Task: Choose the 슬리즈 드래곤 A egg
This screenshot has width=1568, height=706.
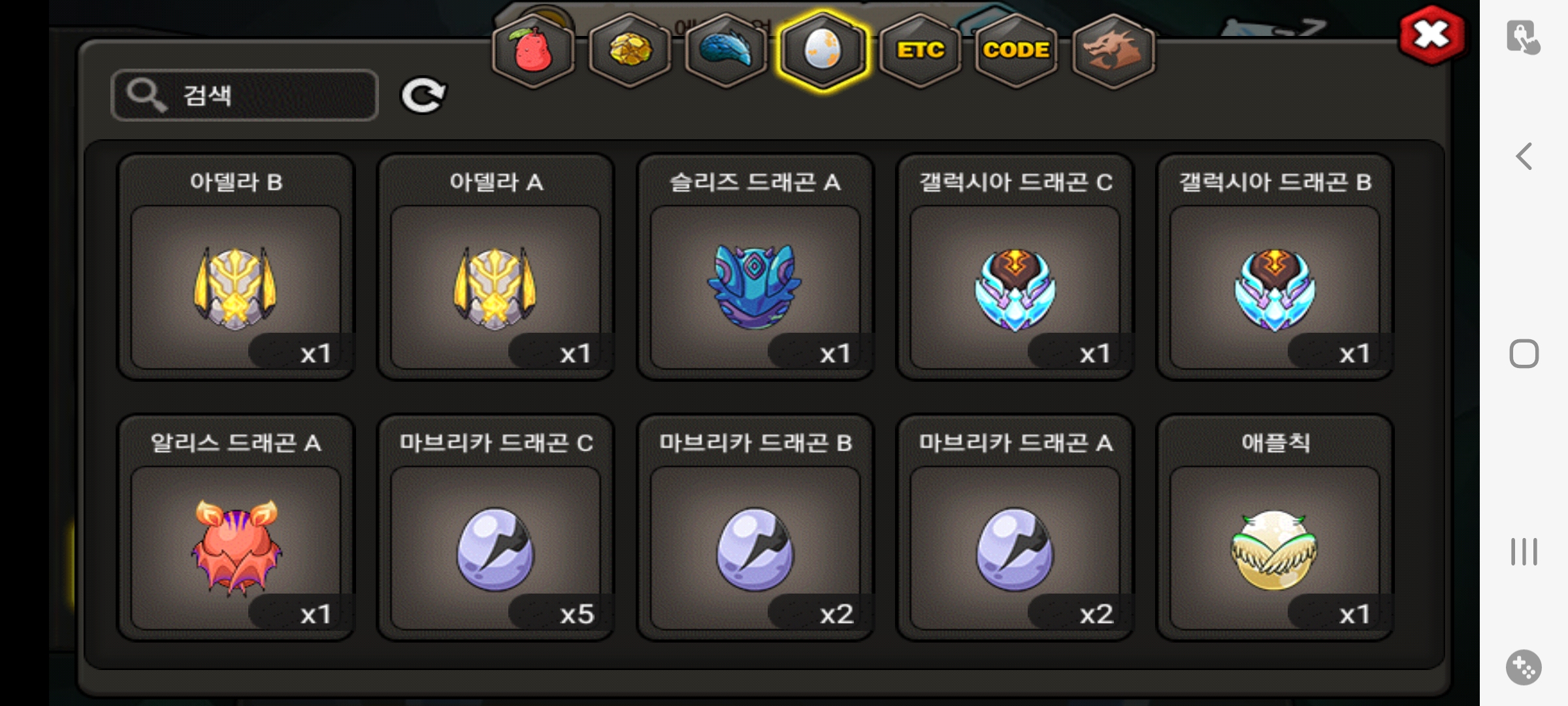Action: click(755, 267)
